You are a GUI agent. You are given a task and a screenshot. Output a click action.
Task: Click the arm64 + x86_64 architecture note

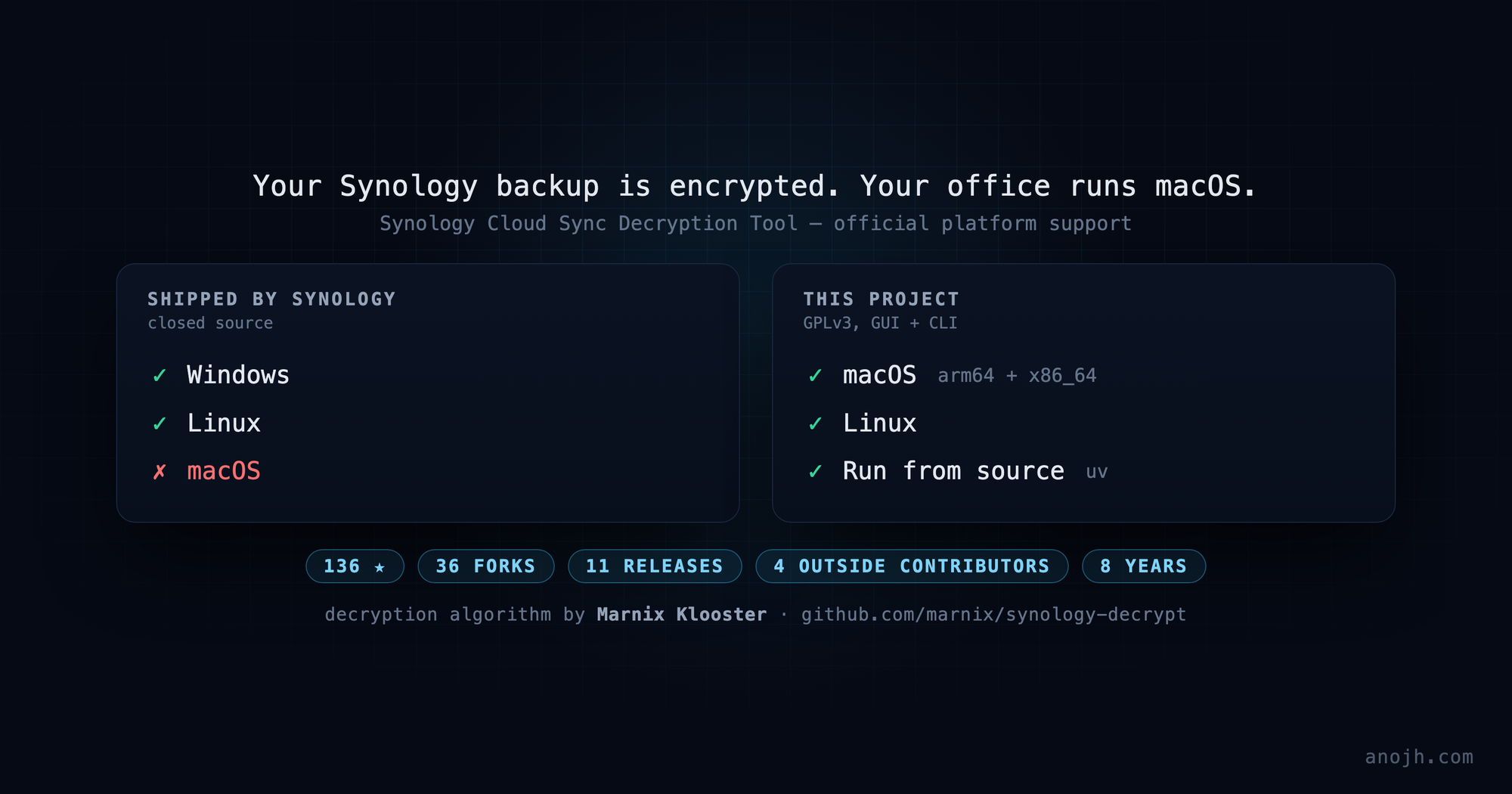(1017, 376)
